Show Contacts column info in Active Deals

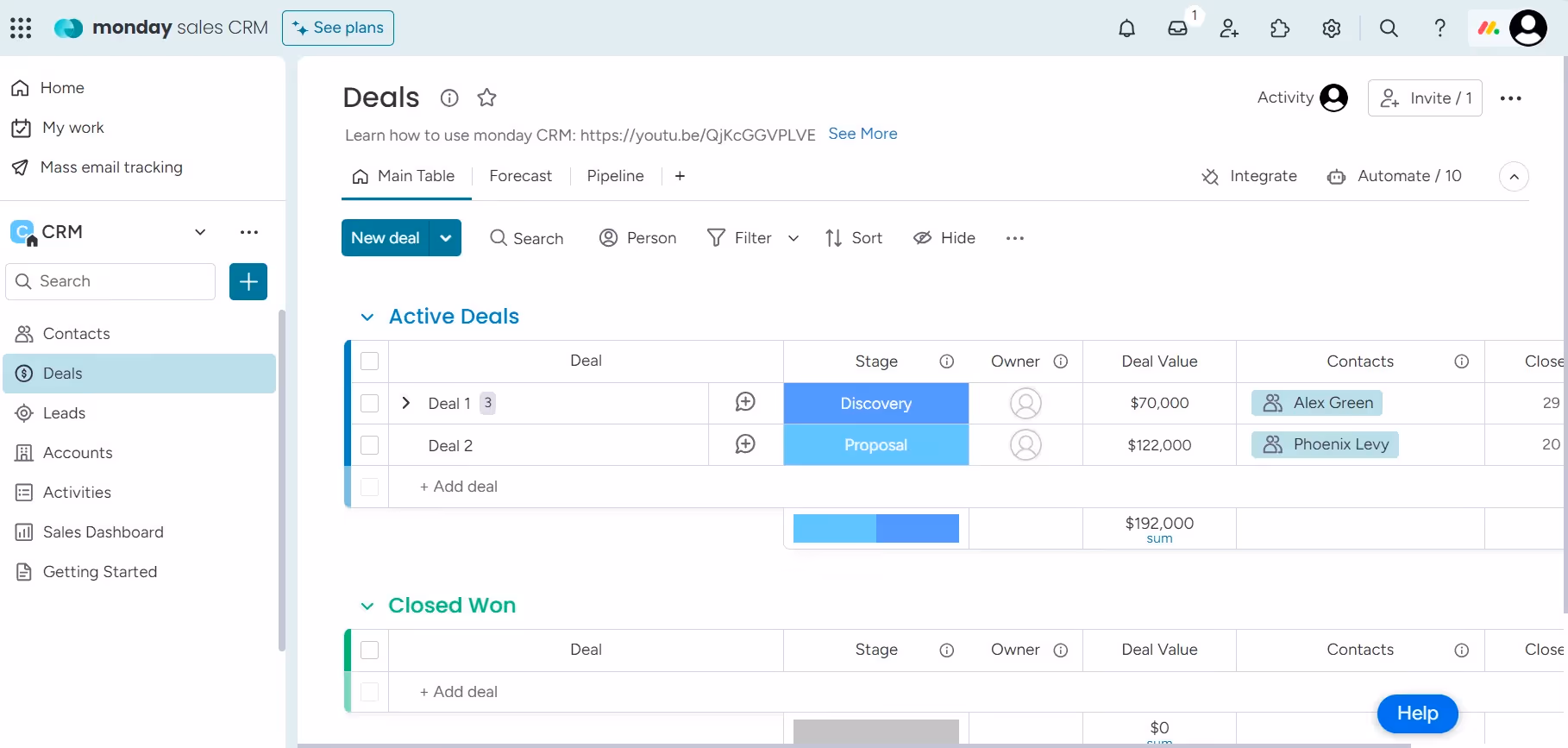click(x=1461, y=361)
